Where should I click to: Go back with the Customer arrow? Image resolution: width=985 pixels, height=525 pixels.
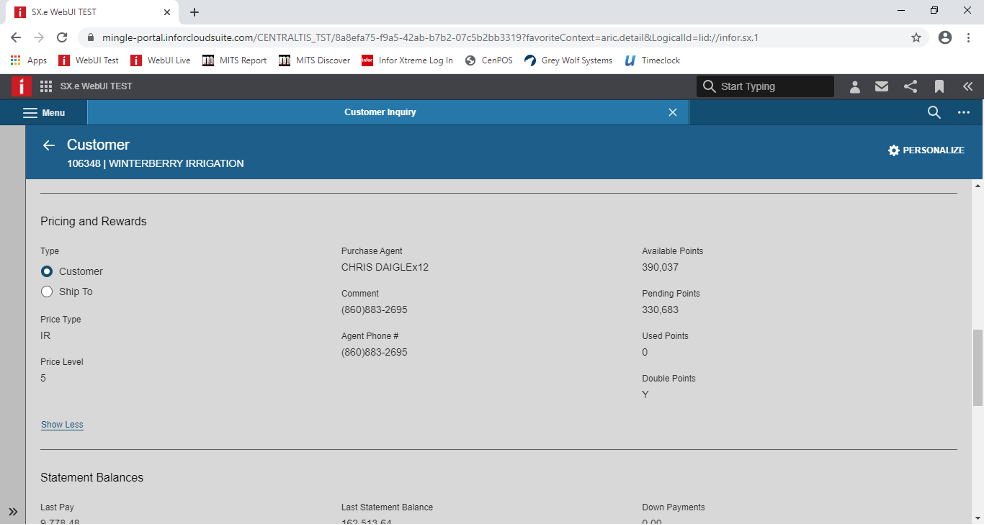[48, 145]
